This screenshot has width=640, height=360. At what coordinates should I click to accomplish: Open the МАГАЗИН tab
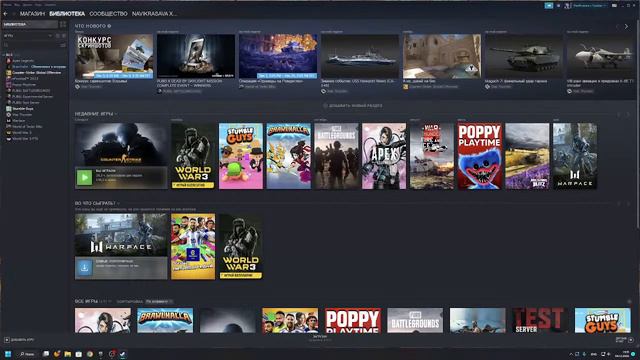(x=32, y=14)
